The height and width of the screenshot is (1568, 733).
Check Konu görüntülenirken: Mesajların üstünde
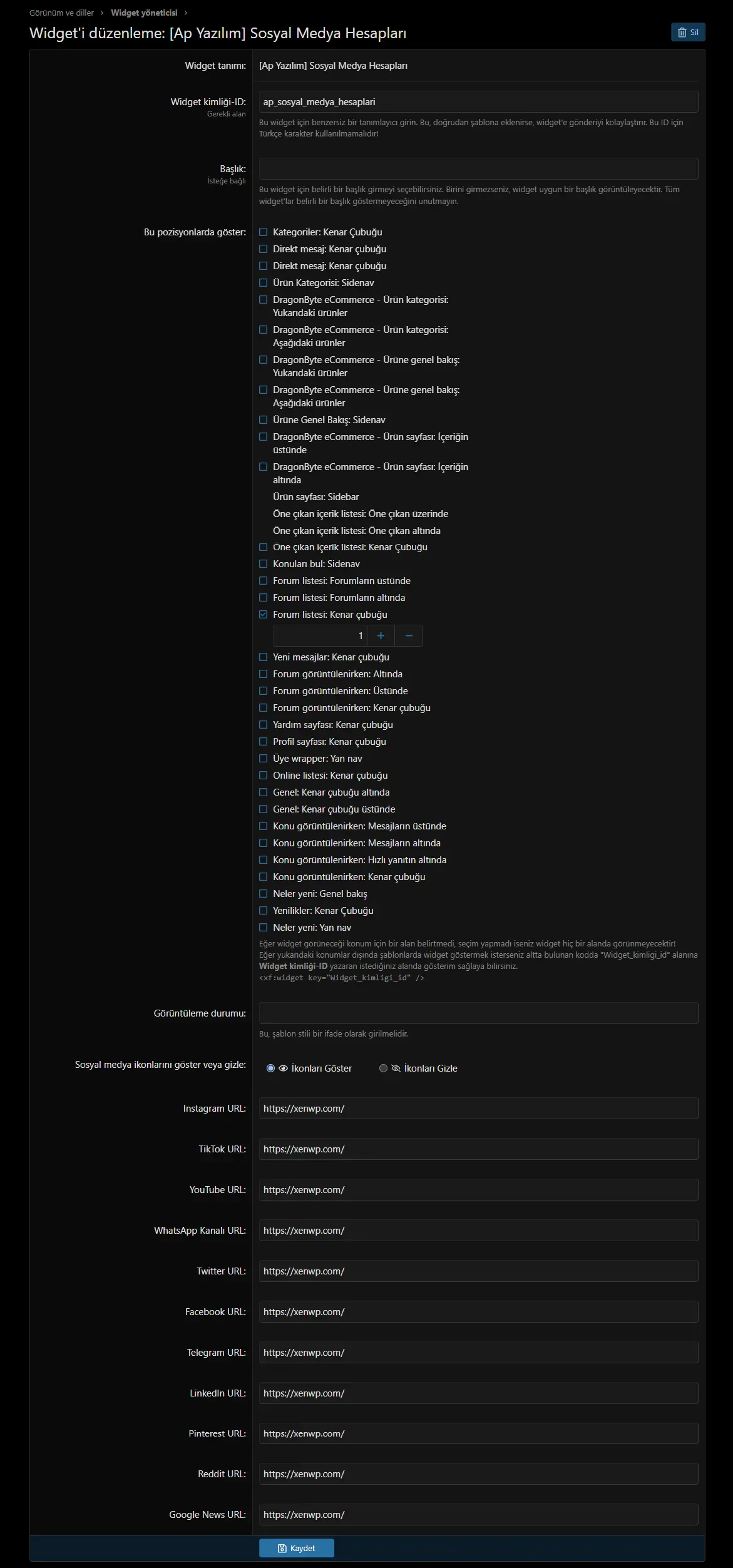264,826
